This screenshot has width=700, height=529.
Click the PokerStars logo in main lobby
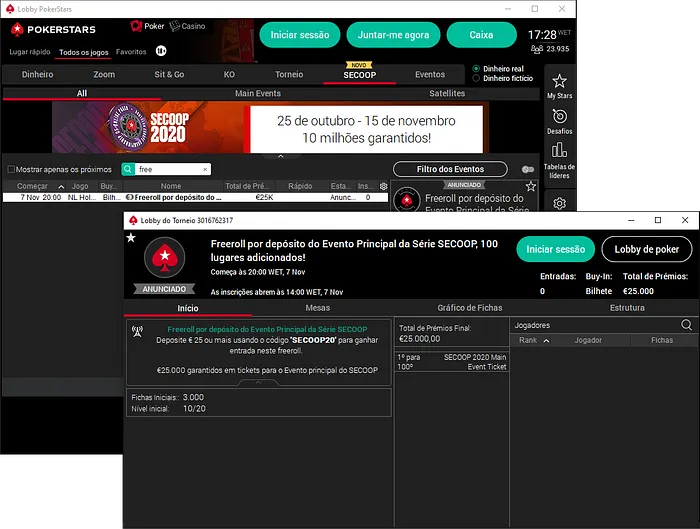(x=53, y=29)
